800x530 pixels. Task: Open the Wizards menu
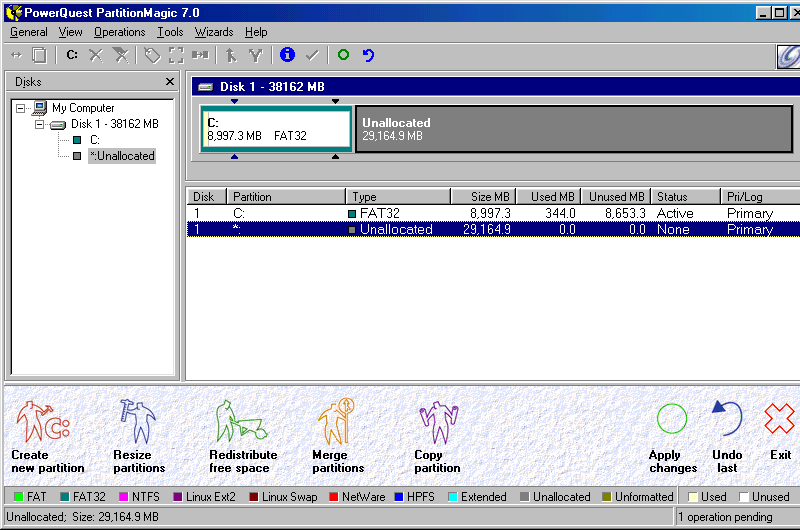(213, 32)
